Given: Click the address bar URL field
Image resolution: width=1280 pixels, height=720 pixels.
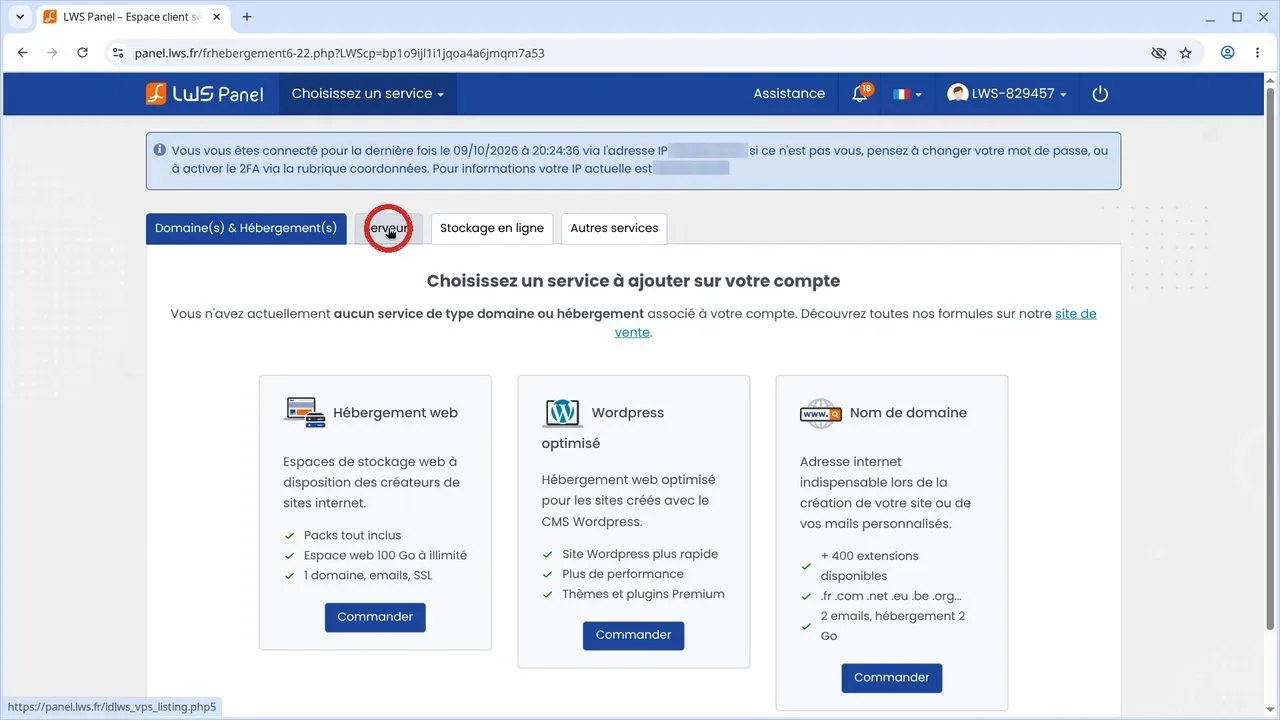Looking at the screenshot, I should tap(640, 53).
